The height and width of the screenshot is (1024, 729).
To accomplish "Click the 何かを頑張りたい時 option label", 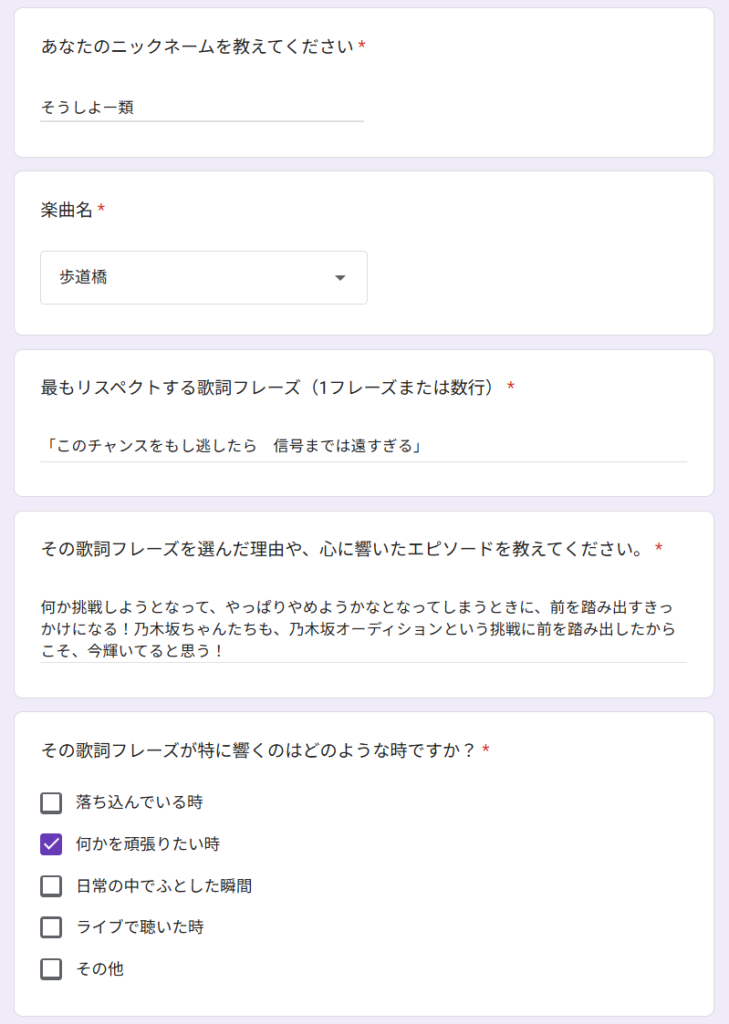I will (x=148, y=844).
